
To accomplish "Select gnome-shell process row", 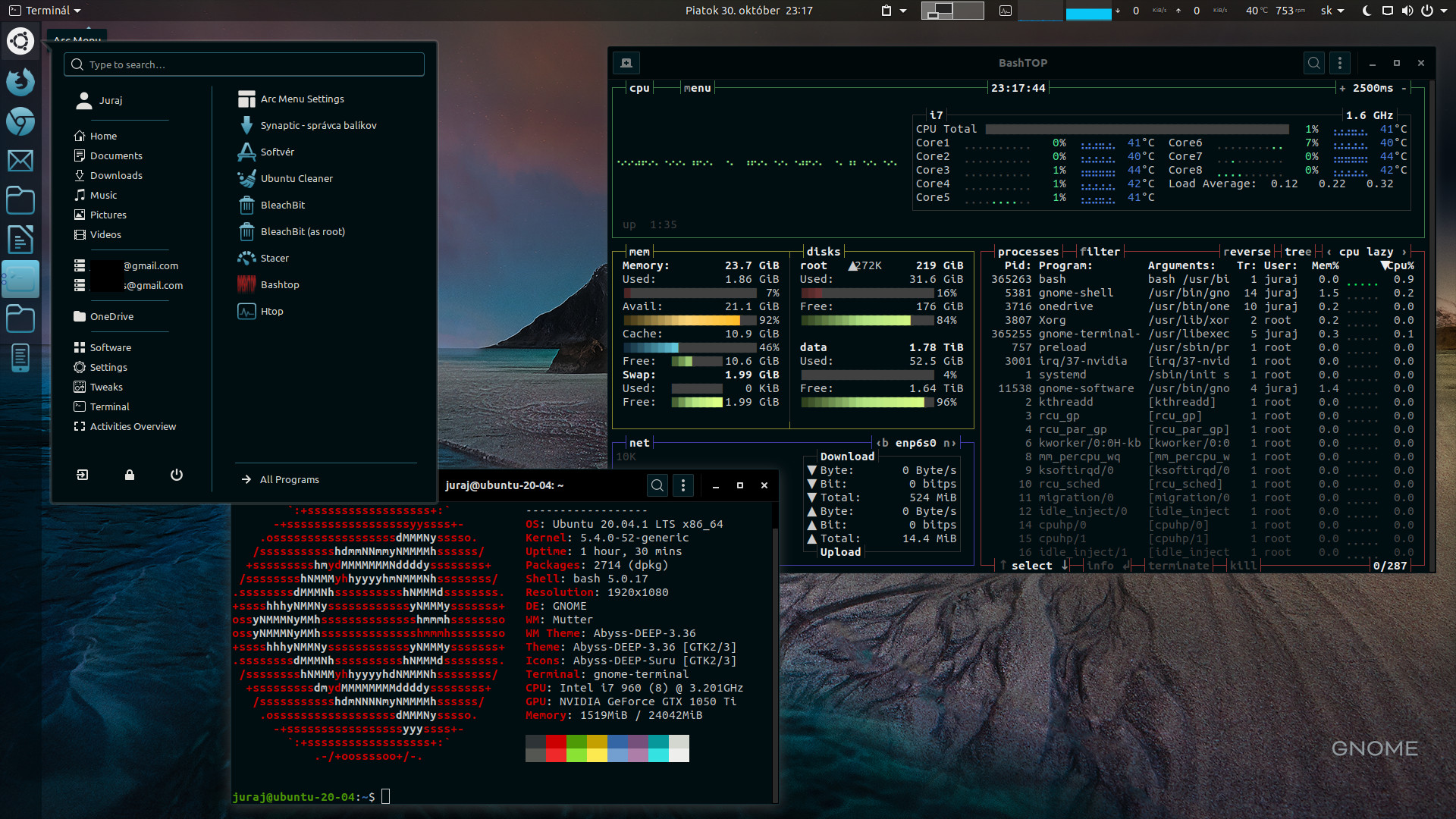I will (1203, 293).
